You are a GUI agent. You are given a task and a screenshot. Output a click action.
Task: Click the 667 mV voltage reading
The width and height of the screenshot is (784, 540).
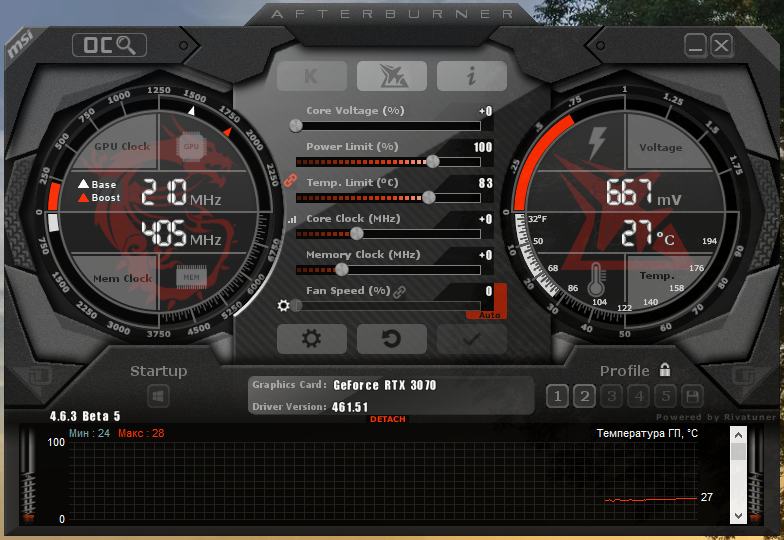coord(644,193)
